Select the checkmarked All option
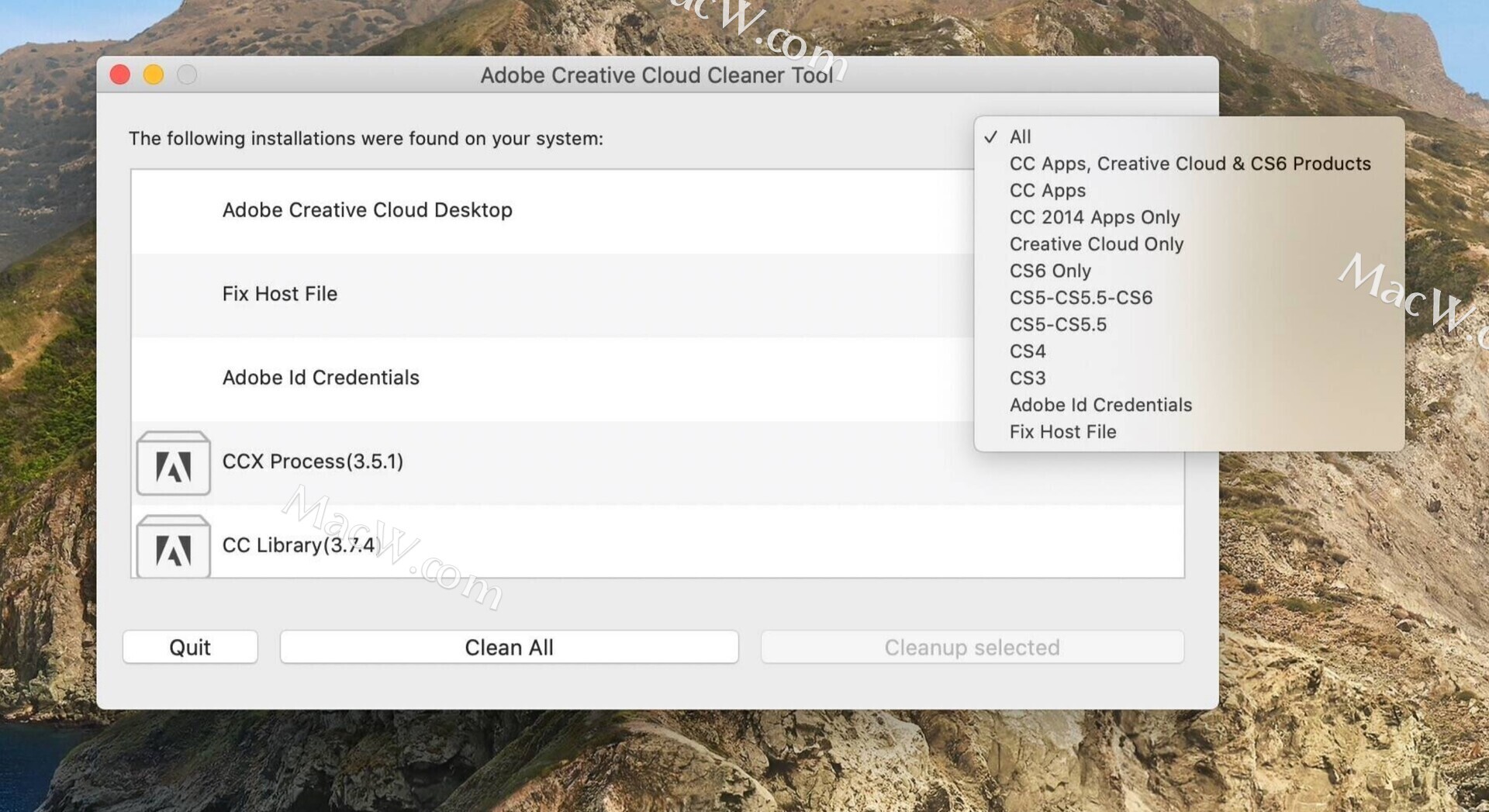The image size is (1489, 812). [x=1020, y=136]
